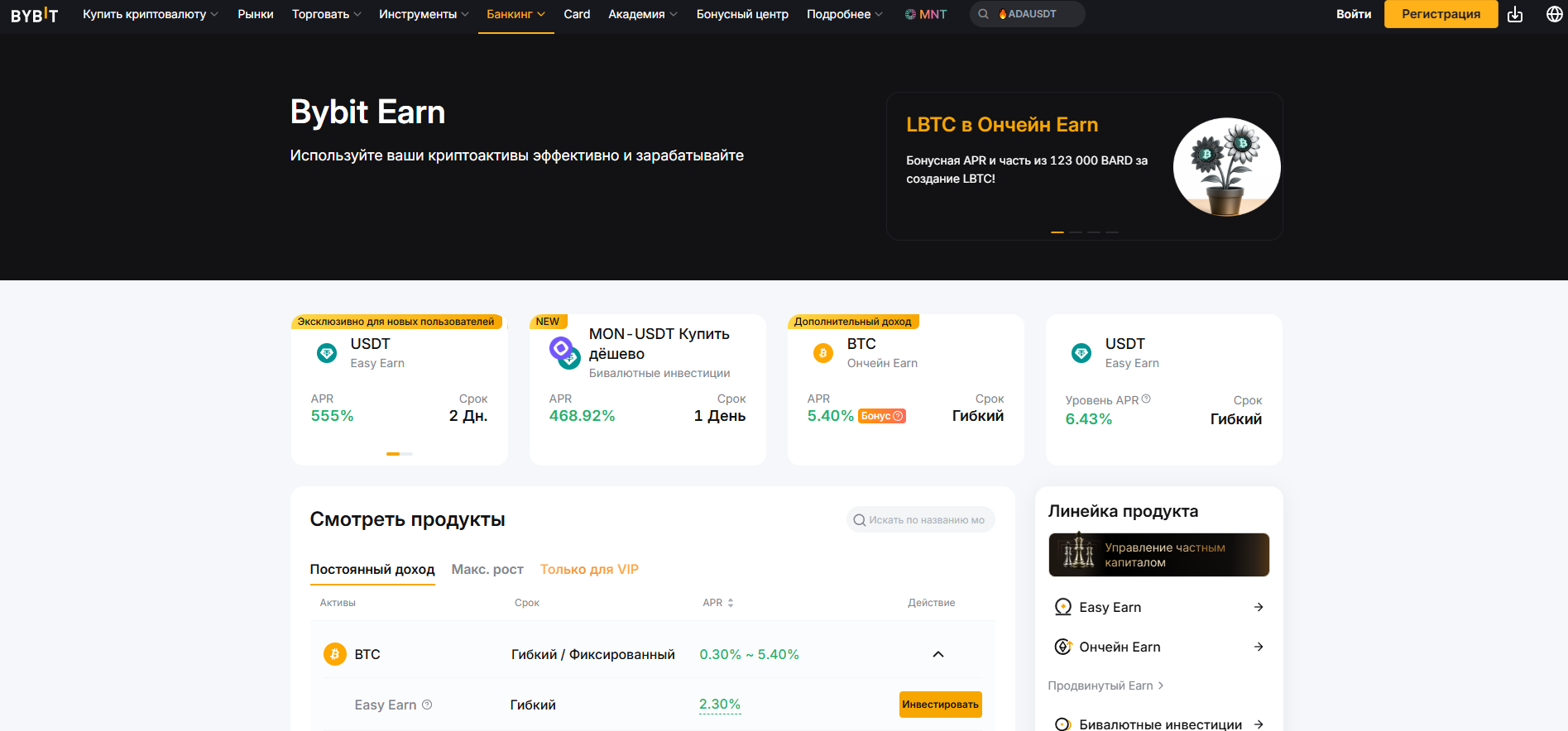
Task: Open Бонусный центр menu item
Action: pos(742,14)
